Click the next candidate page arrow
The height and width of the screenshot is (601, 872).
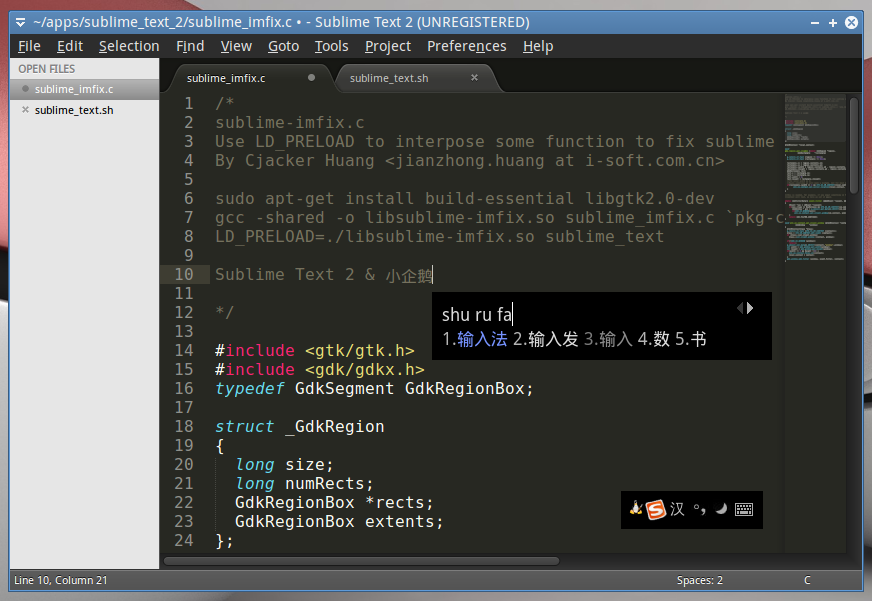[x=750, y=308]
